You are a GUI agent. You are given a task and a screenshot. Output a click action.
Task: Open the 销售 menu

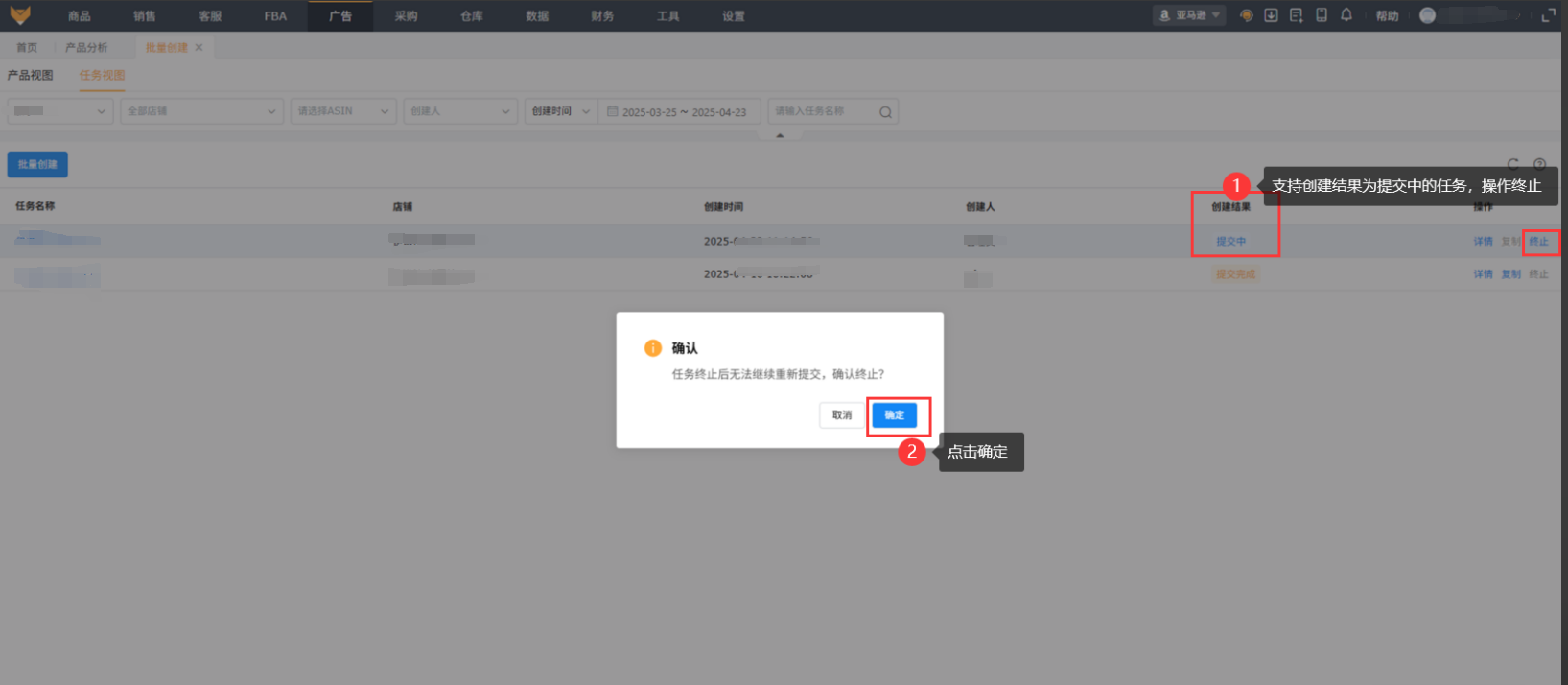pyautogui.click(x=145, y=16)
